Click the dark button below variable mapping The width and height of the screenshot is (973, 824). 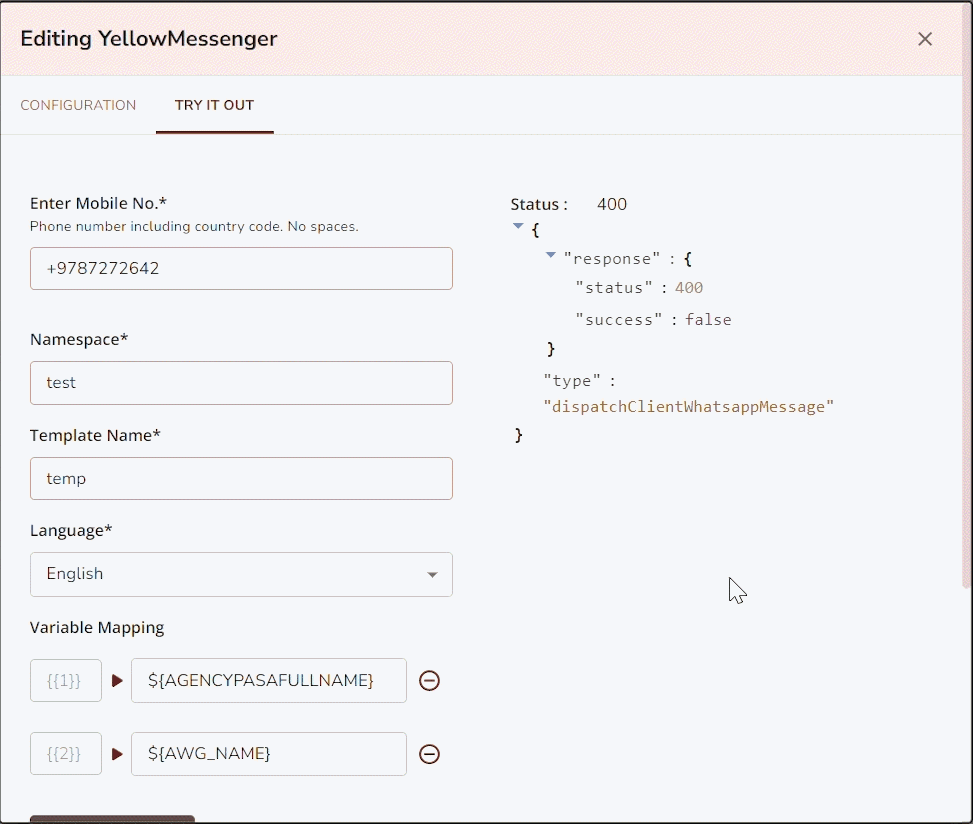click(x=112, y=819)
